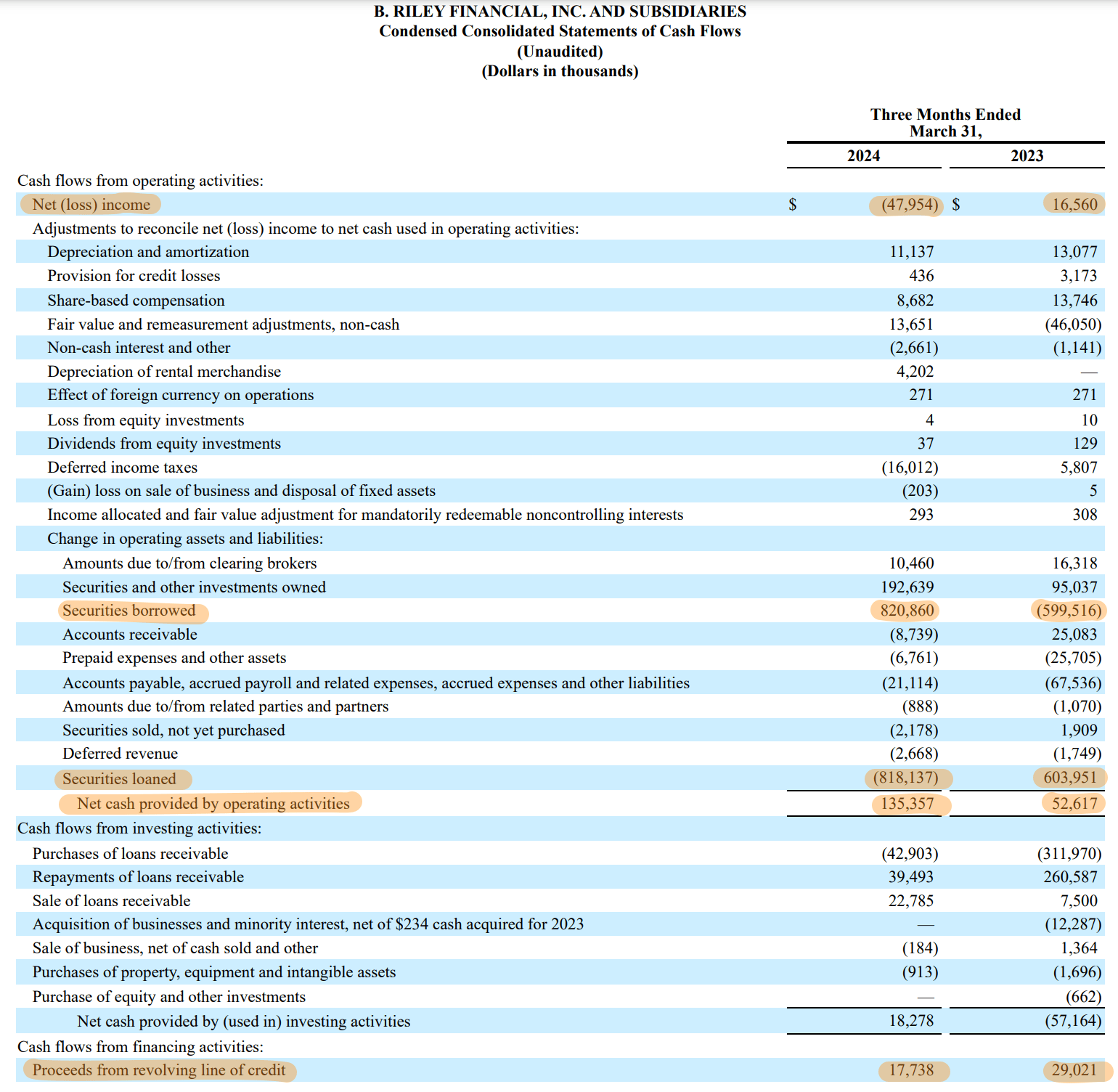Click 'Net cash provided by operating activities' label
This screenshot has width=1118, height=1092.
click(x=213, y=804)
